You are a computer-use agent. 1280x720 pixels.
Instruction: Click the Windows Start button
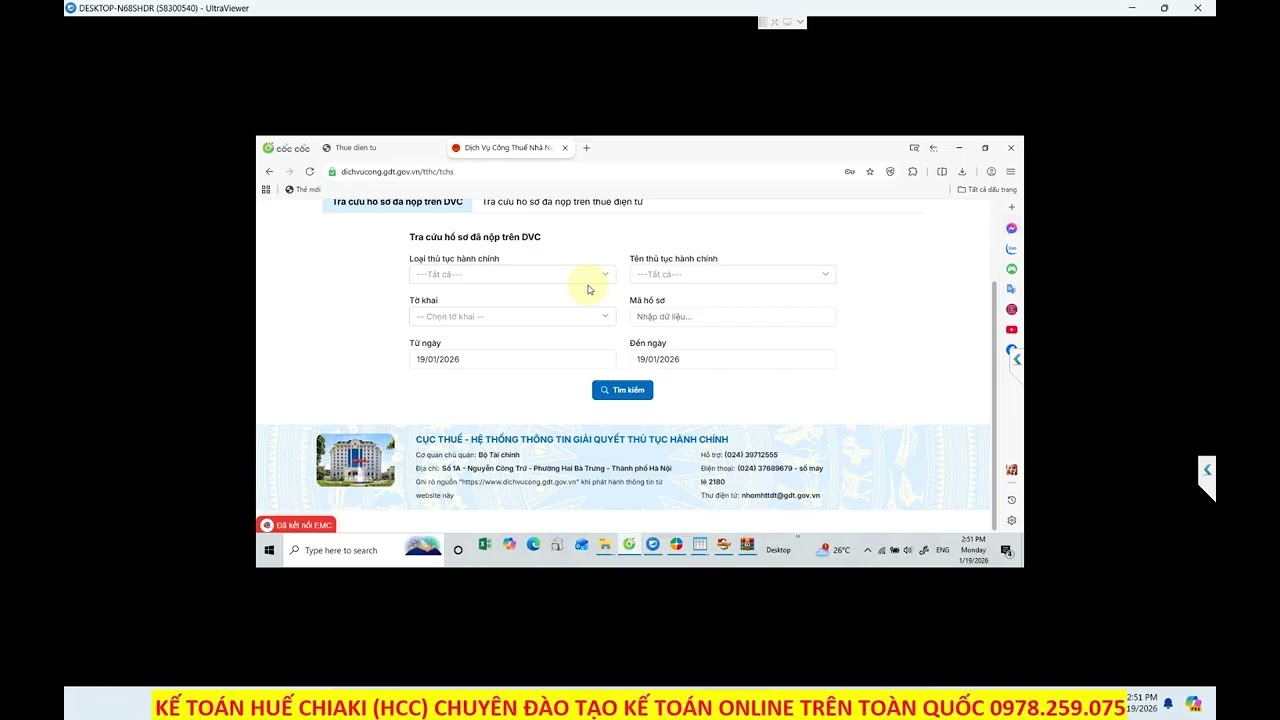click(269, 550)
